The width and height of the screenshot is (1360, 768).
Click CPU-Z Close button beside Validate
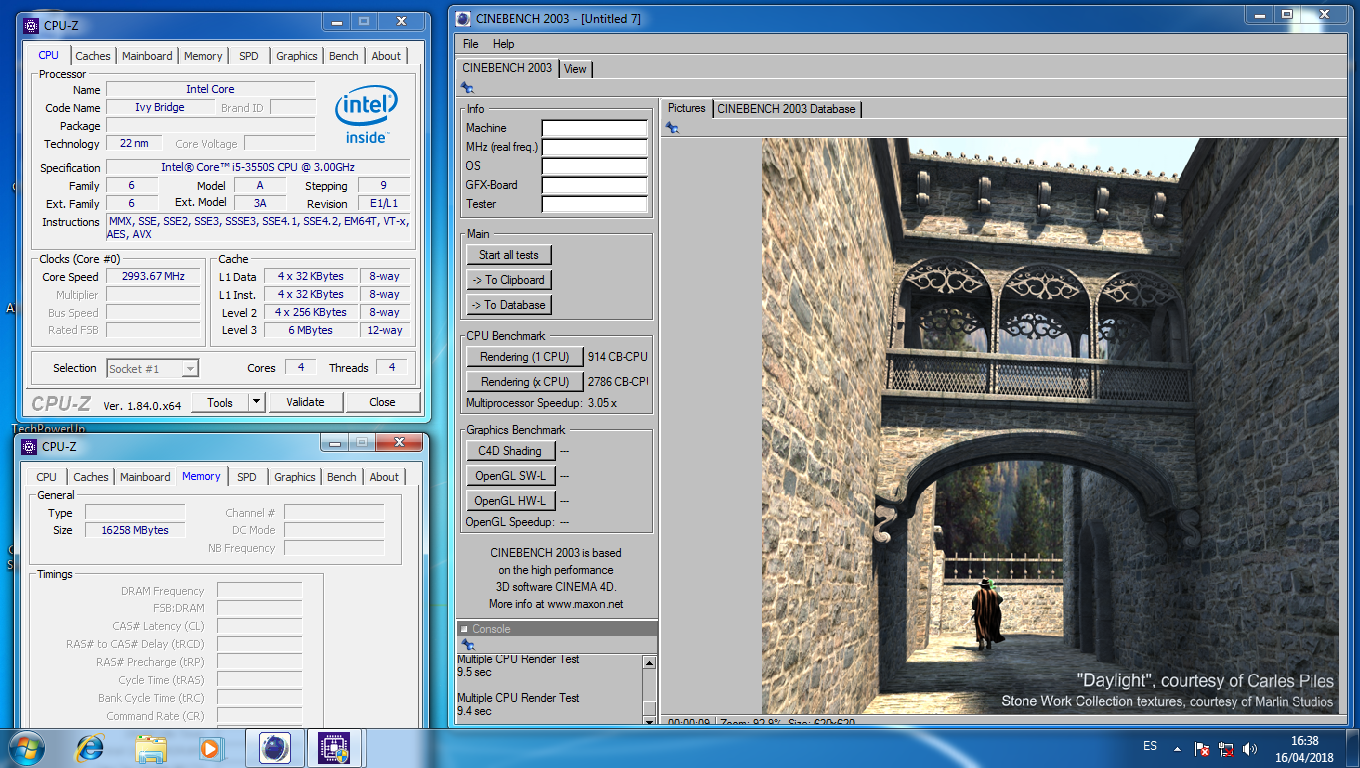[x=382, y=402]
